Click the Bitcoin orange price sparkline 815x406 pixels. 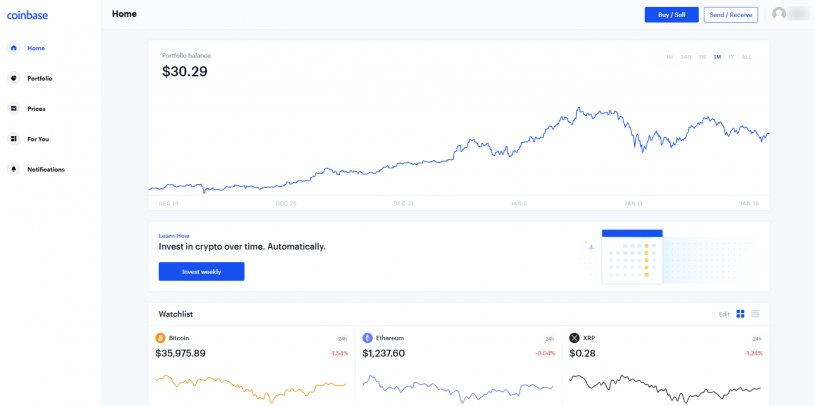pyautogui.click(x=251, y=388)
